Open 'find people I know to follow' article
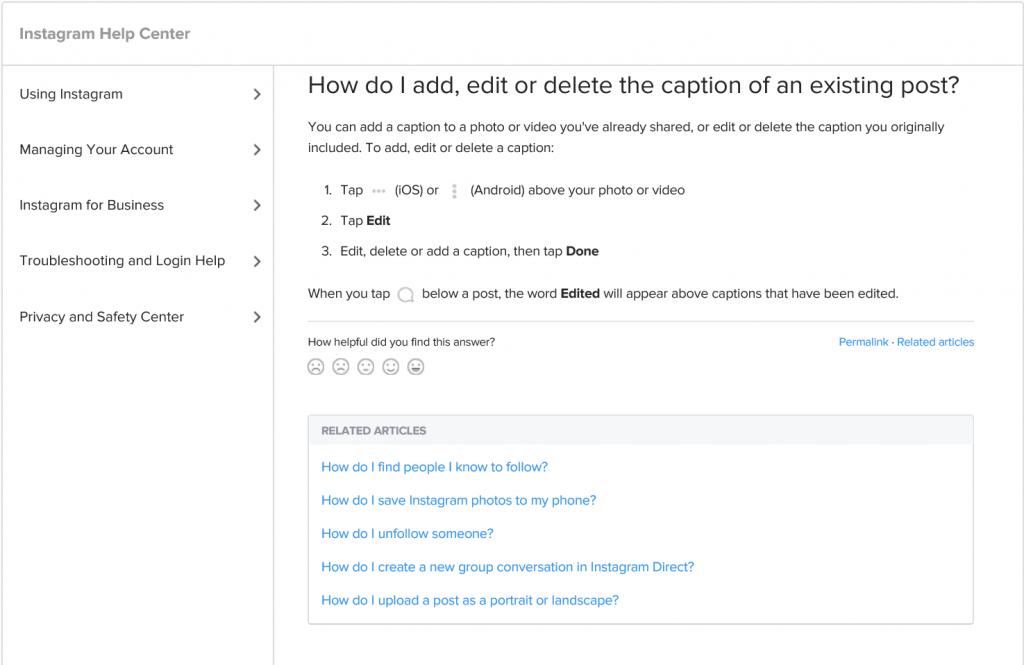1024x665 pixels. pyautogui.click(x=434, y=467)
